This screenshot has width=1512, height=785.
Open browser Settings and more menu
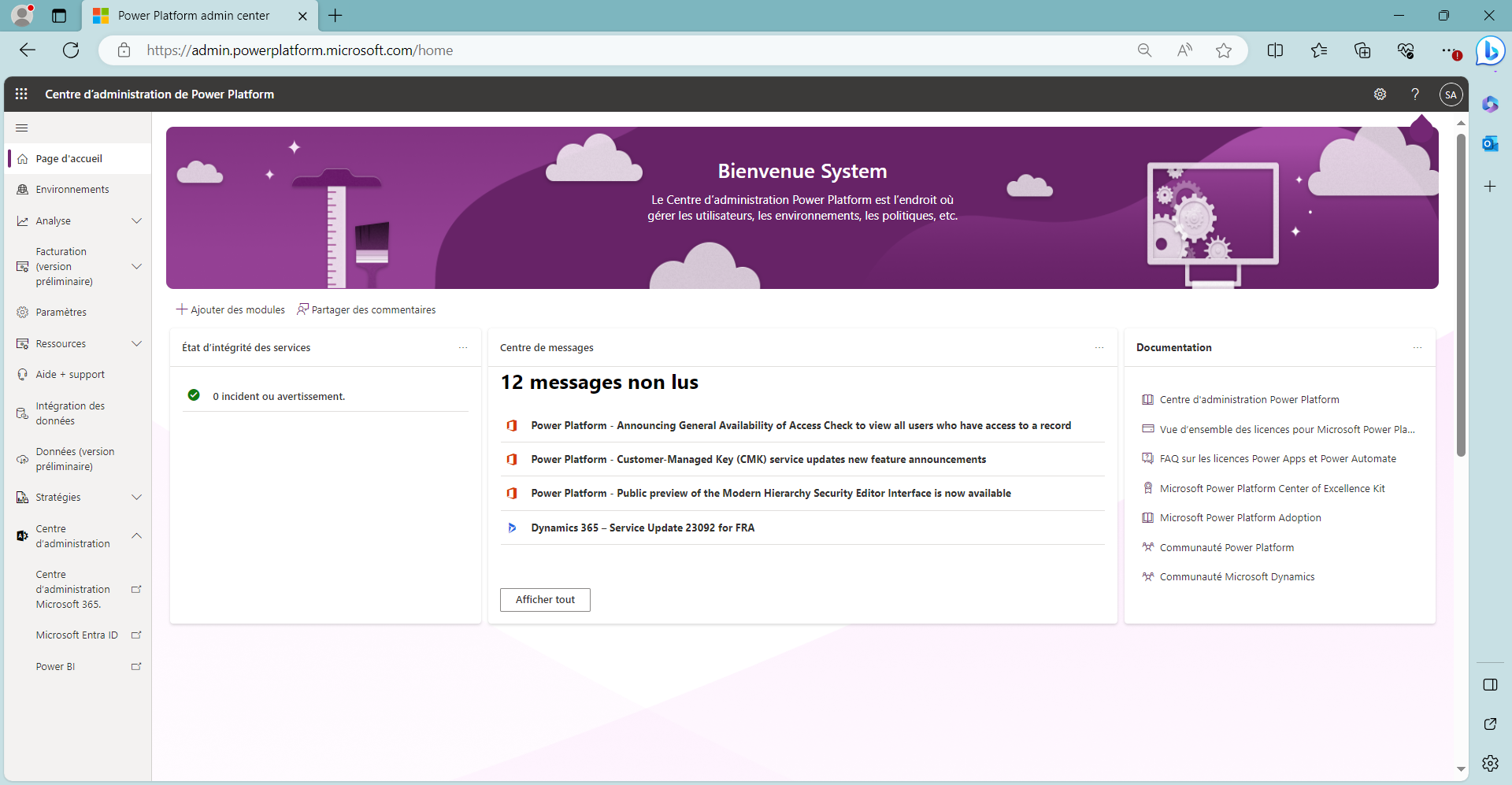tap(1450, 50)
